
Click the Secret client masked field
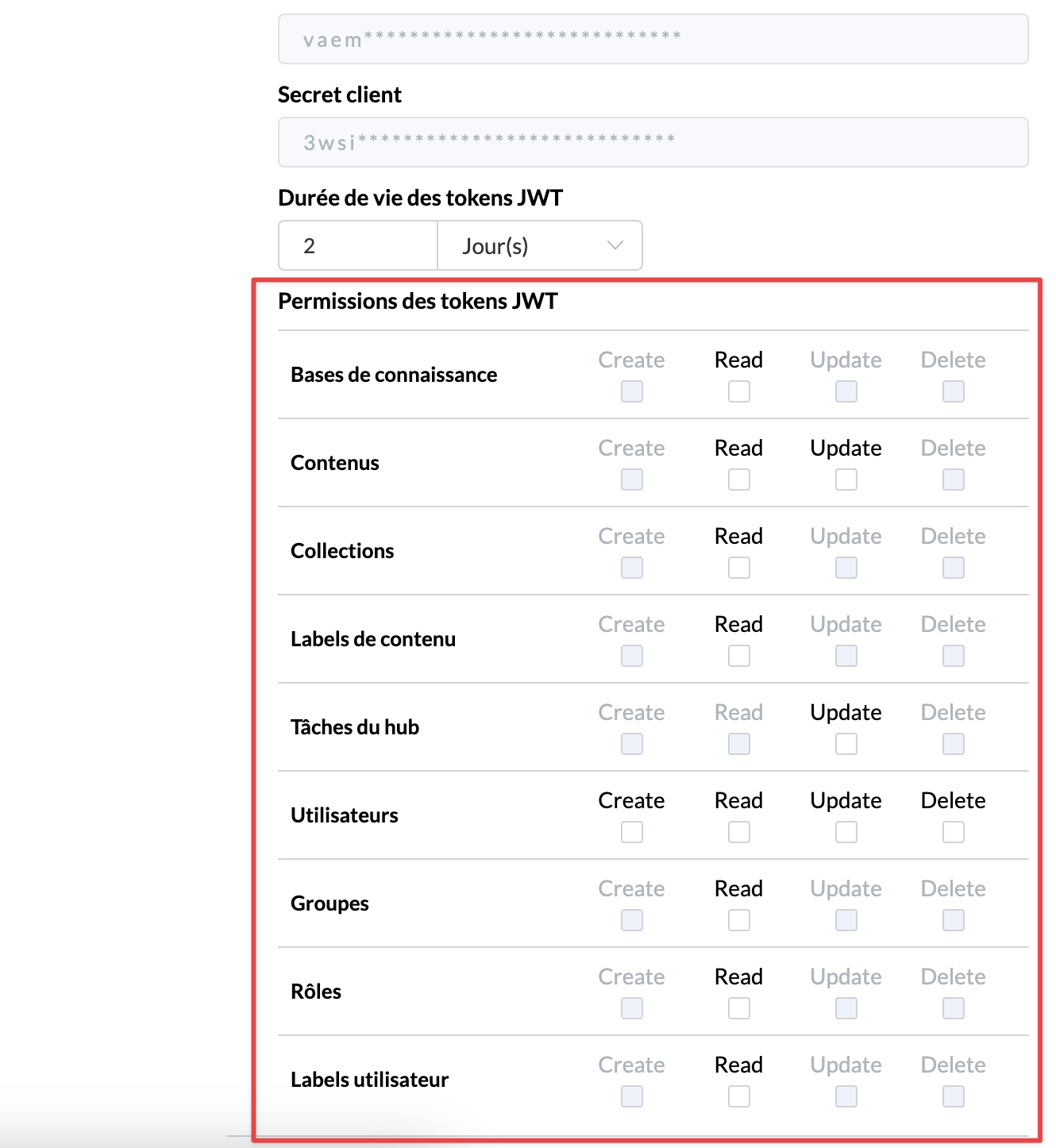tap(653, 143)
